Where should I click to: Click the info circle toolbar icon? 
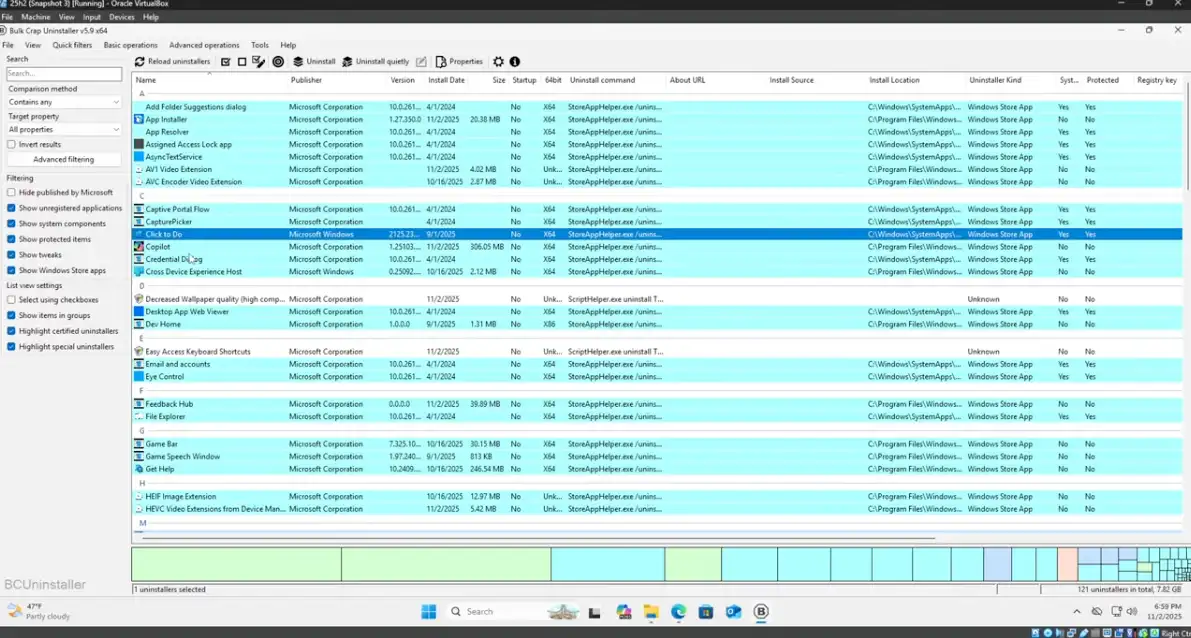[515, 62]
